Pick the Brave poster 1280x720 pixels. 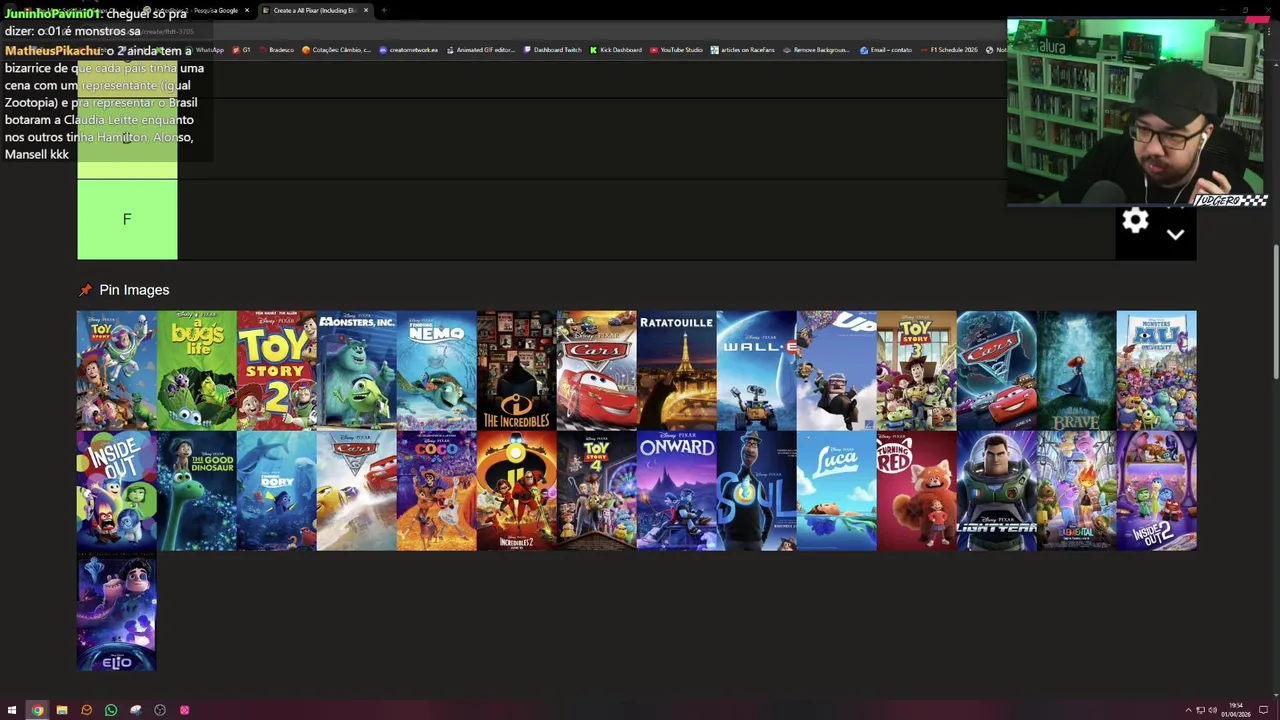click(1077, 371)
